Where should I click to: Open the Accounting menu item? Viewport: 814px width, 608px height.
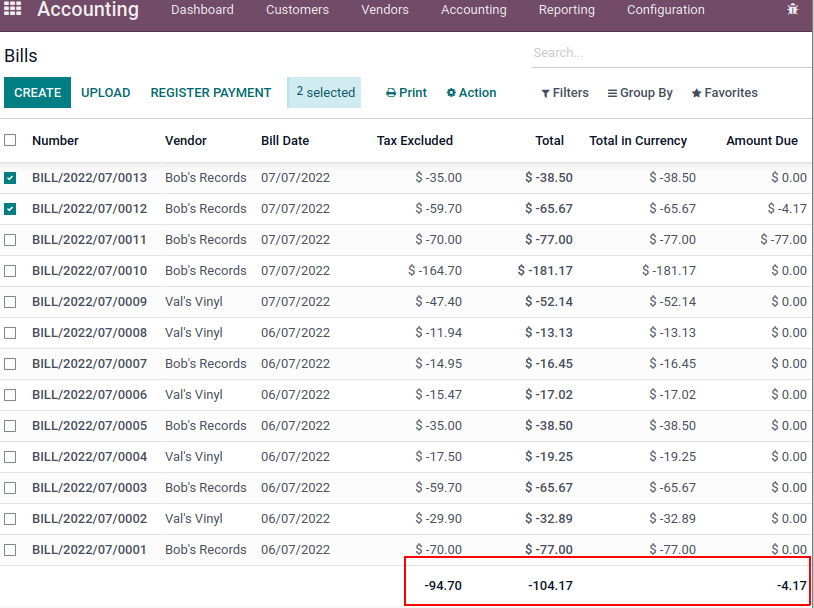tap(473, 9)
